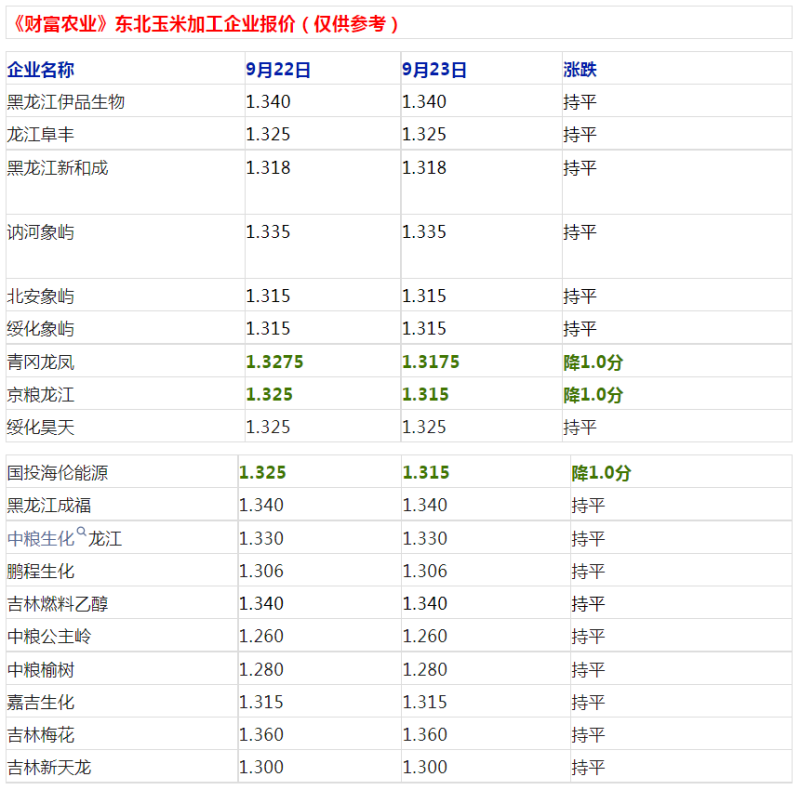Click 京粮龙江's 9月22日 price 1.325

click(x=269, y=394)
